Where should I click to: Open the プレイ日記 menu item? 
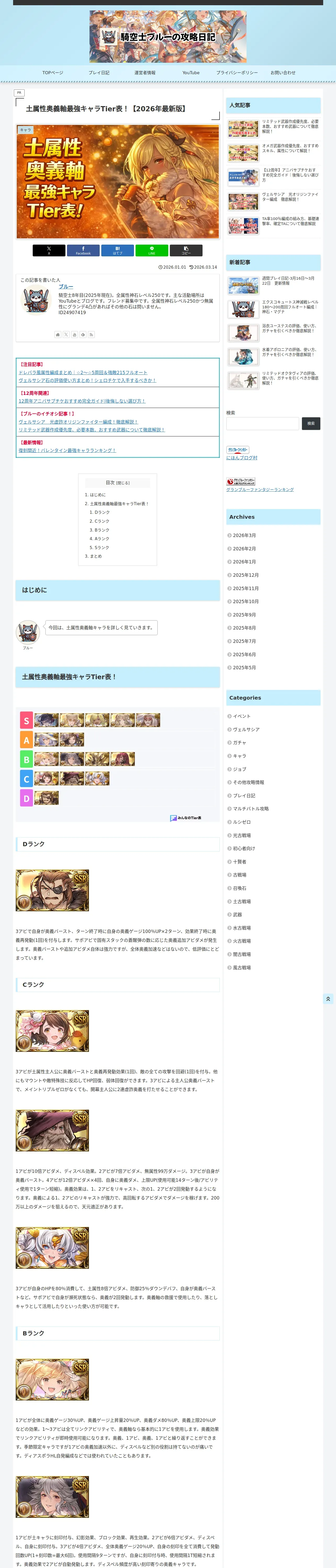click(99, 73)
